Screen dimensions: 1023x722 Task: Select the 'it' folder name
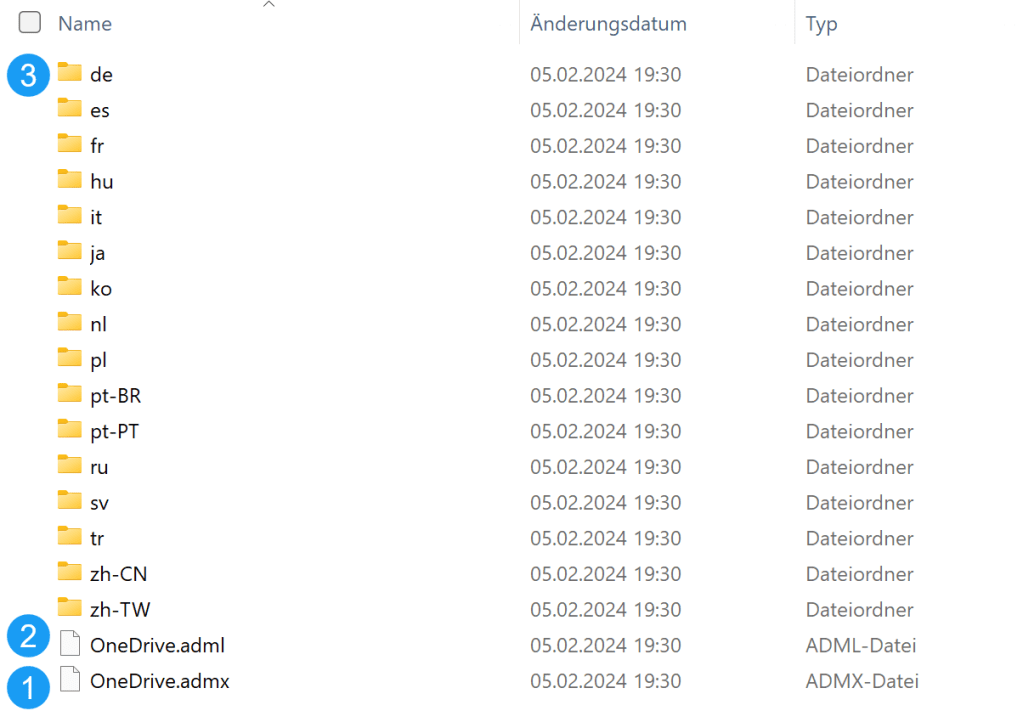(x=96, y=217)
